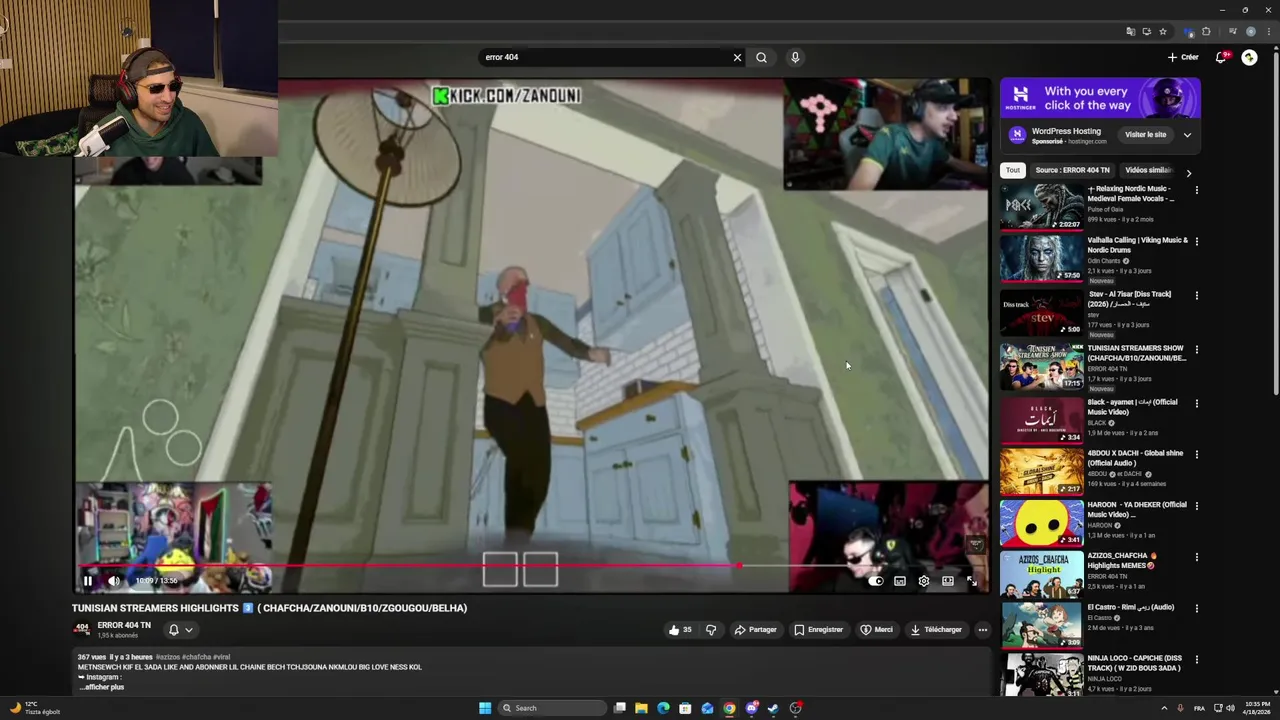Viewport: 1280px width, 720px height.
Task: Run search with the magnifier icon
Action: 761,57
